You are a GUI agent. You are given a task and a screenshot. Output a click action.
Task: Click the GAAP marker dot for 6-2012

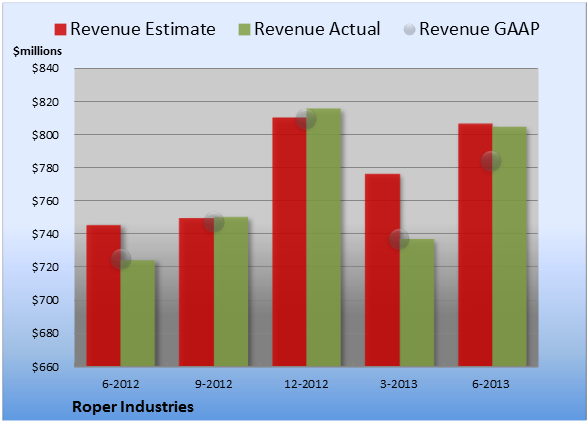121,259
